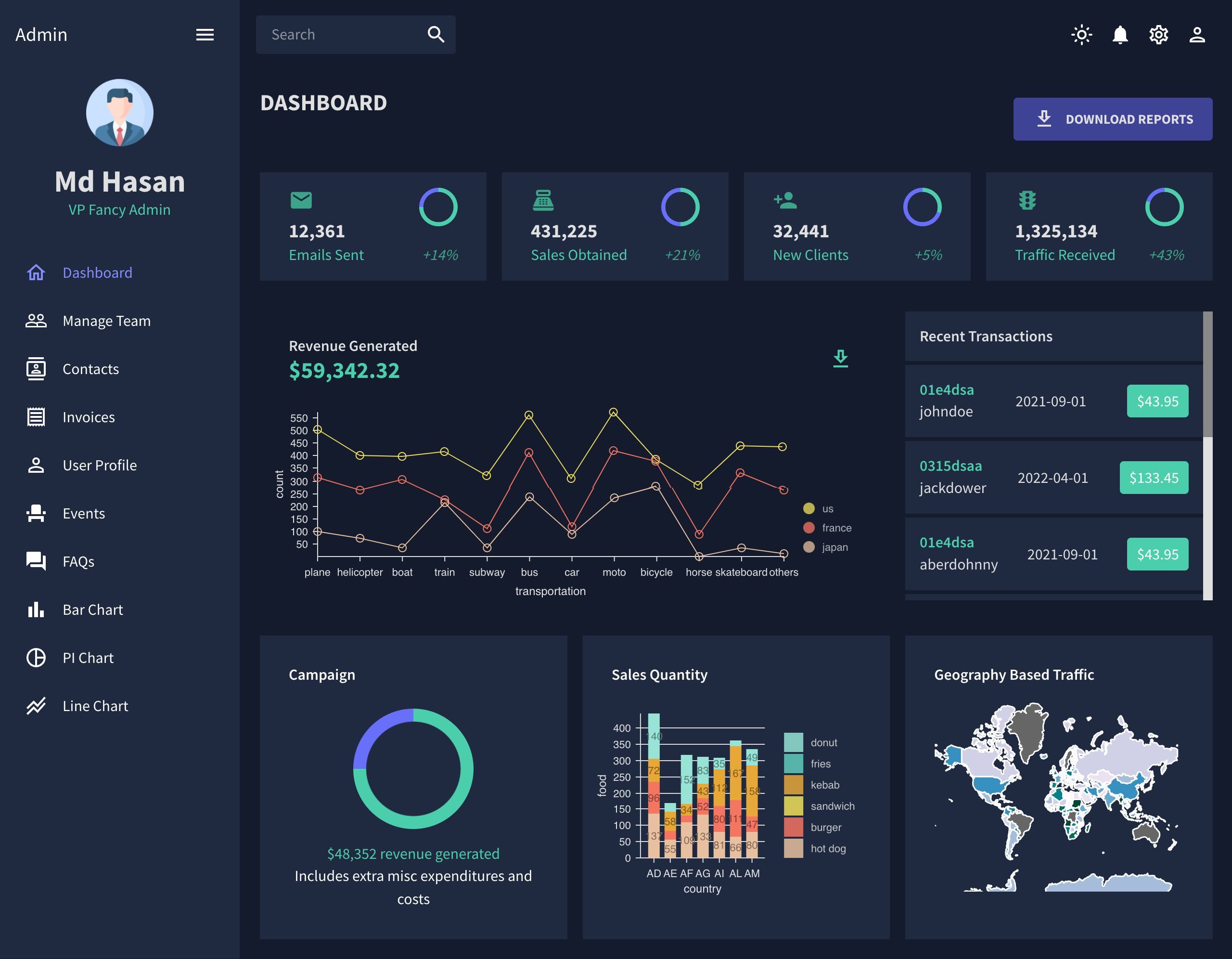
Task: Click the New Clients person-add icon
Action: 785,200
